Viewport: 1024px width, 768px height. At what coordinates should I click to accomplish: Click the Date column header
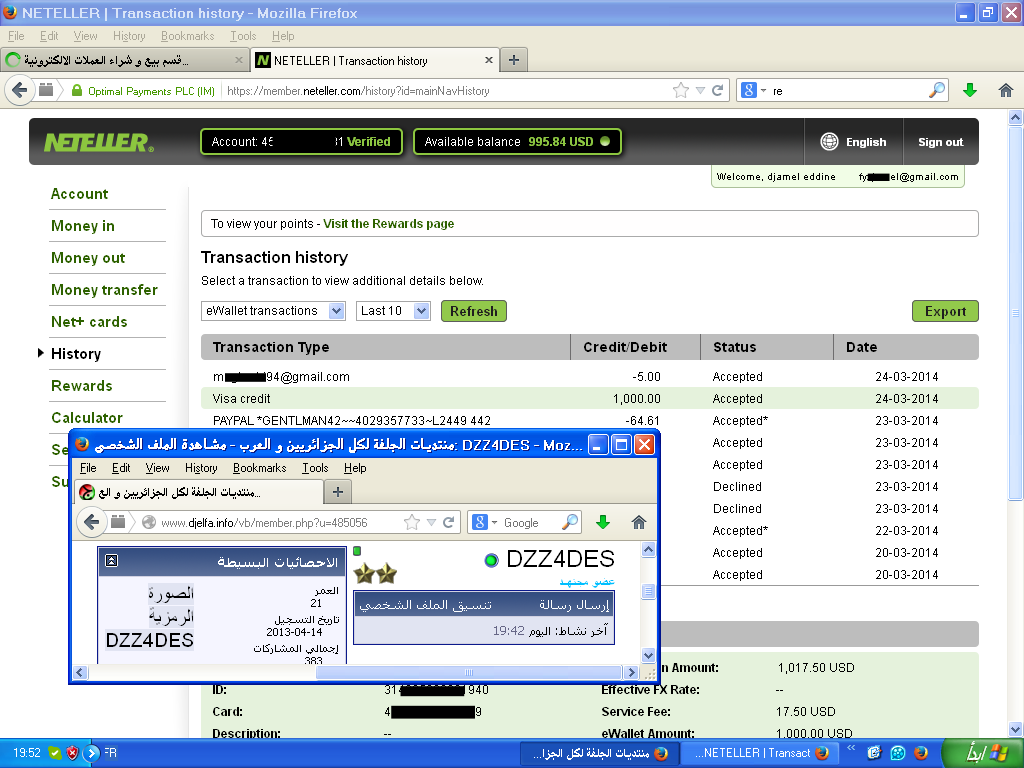(x=906, y=347)
